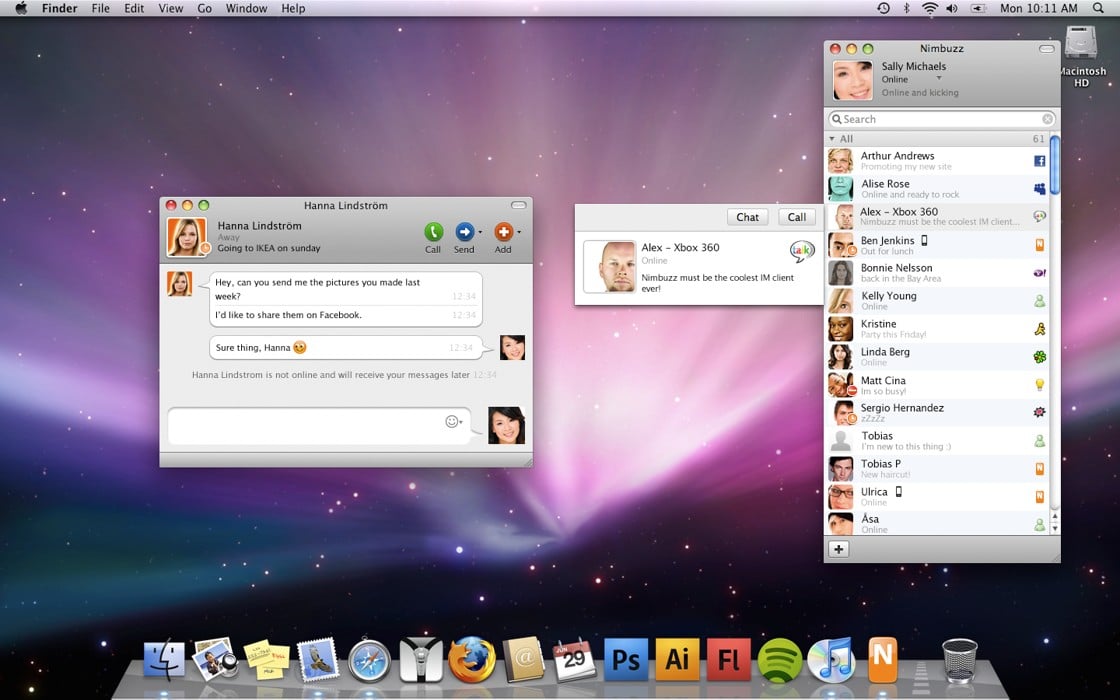
Task: Click the ICQ flower icon on Linda Berg's row
Action: pos(1039,357)
